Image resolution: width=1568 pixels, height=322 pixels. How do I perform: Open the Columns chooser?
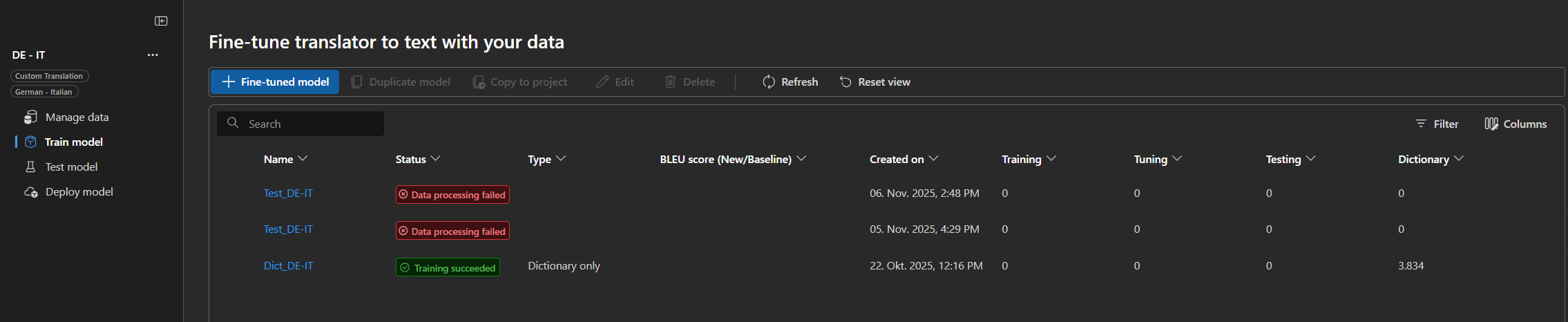pos(1516,124)
